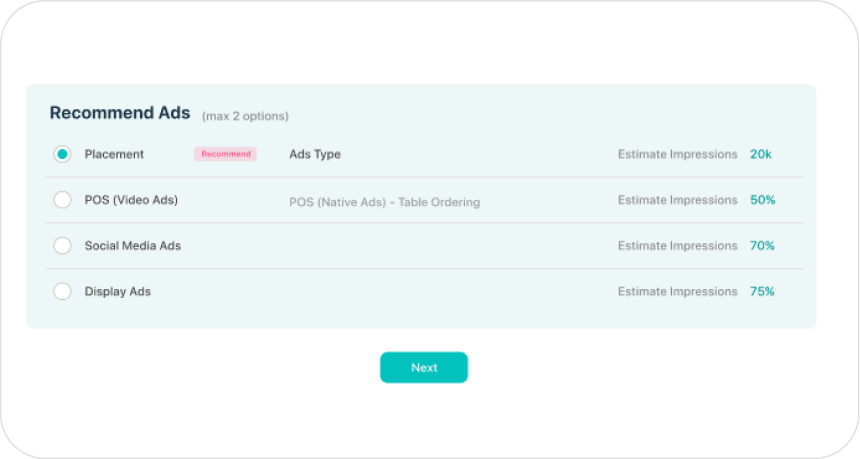Image resolution: width=860 pixels, height=459 pixels.
Task: Click the Recommend Ads heading
Action: pos(120,113)
